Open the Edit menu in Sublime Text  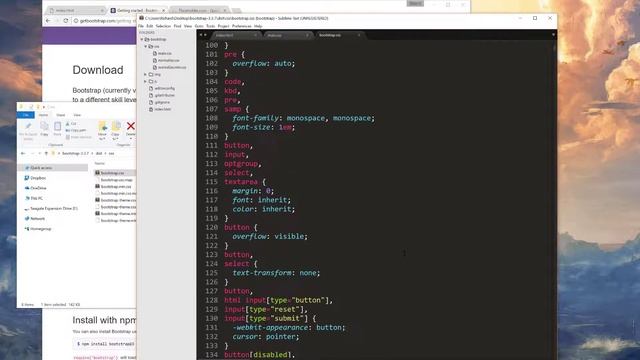click(149, 26)
